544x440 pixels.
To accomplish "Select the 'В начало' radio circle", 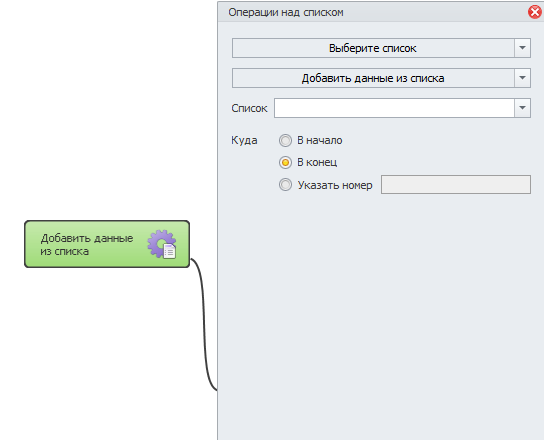I will tap(285, 141).
